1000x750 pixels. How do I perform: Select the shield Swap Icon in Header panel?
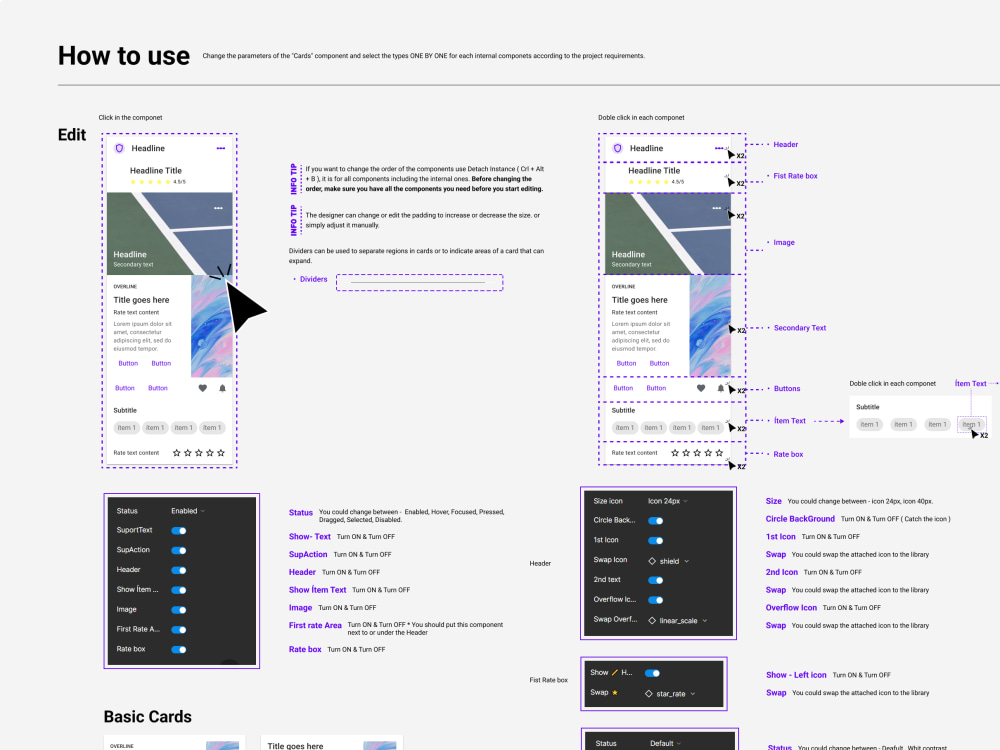[x=669, y=561]
